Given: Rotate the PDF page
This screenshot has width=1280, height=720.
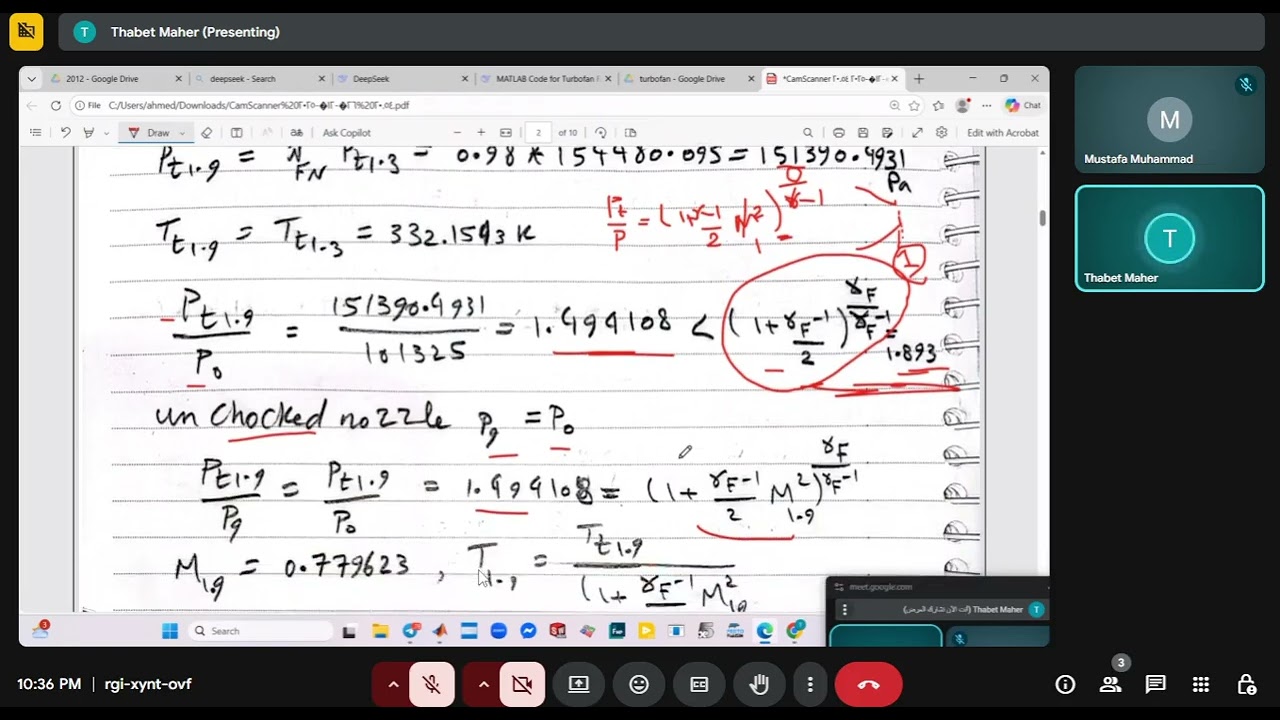Looking at the screenshot, I should coord(600,132).
